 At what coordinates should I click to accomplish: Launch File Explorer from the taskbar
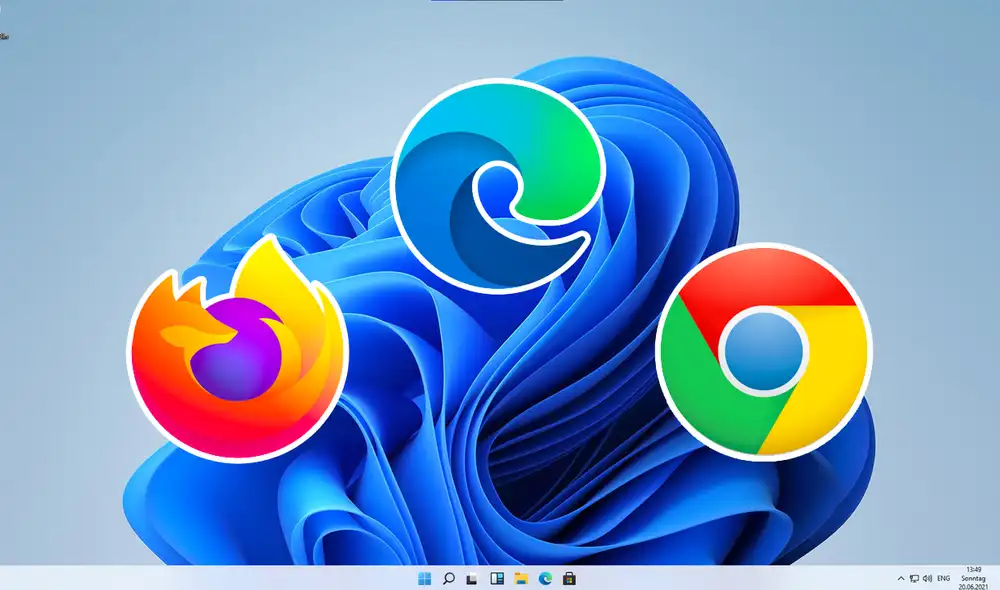pos(520,578)
